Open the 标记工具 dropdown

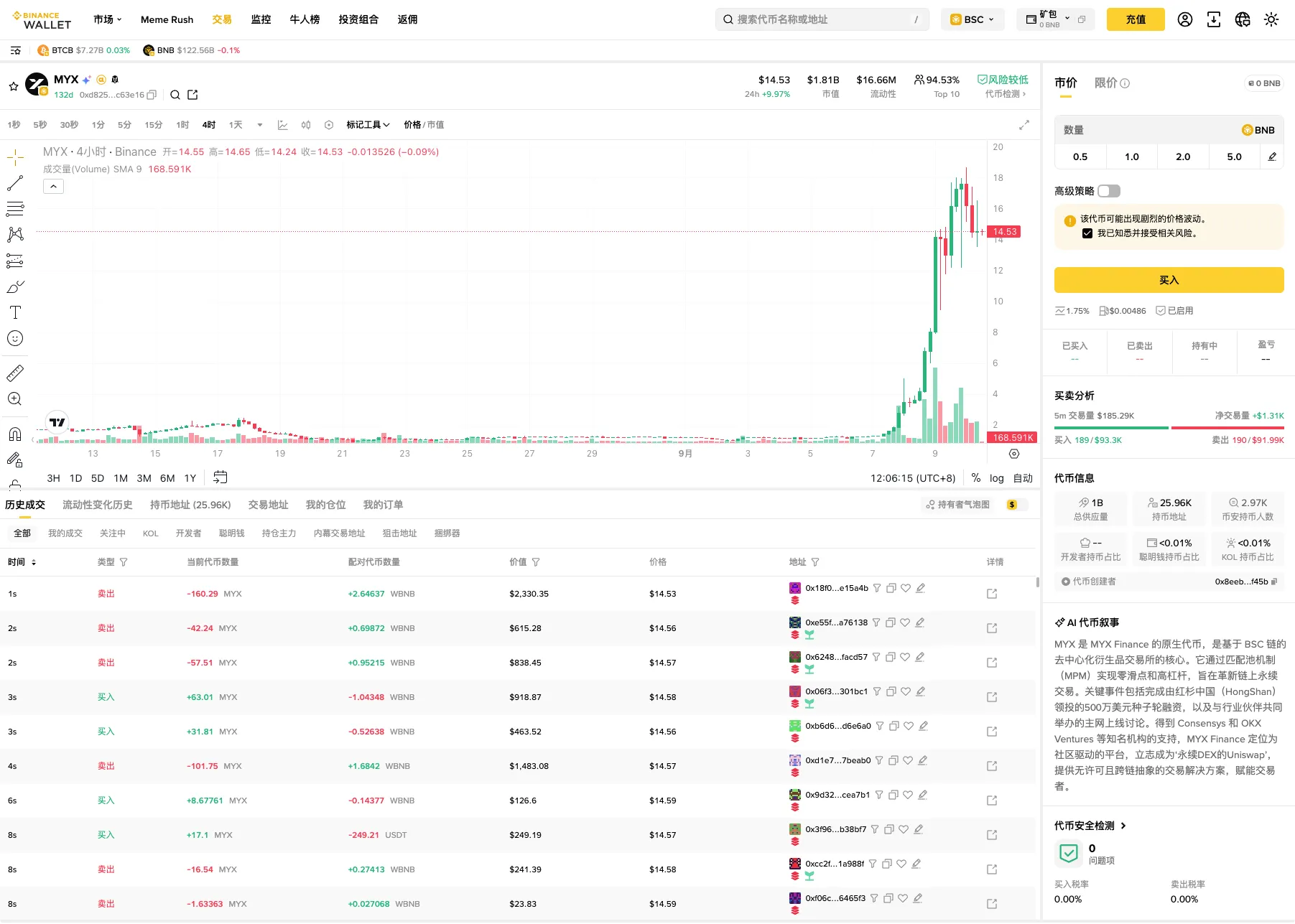pos(368,125)
